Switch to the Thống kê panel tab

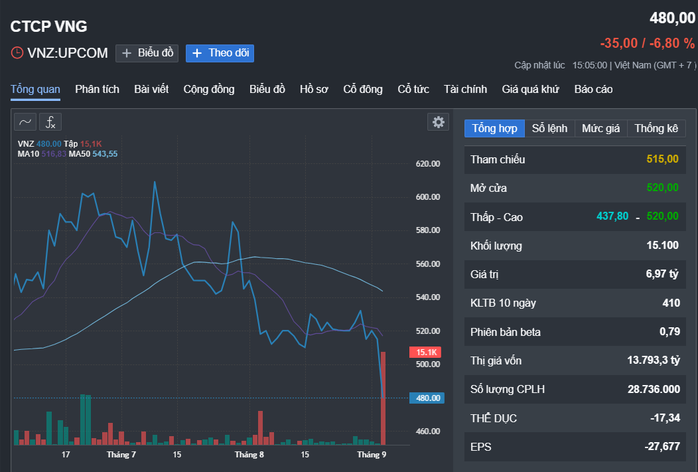pos(656,128)
